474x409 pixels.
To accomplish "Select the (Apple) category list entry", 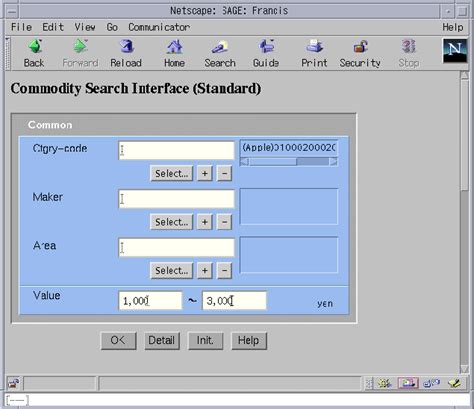I will pyautogui.click(x=289, y=148).
